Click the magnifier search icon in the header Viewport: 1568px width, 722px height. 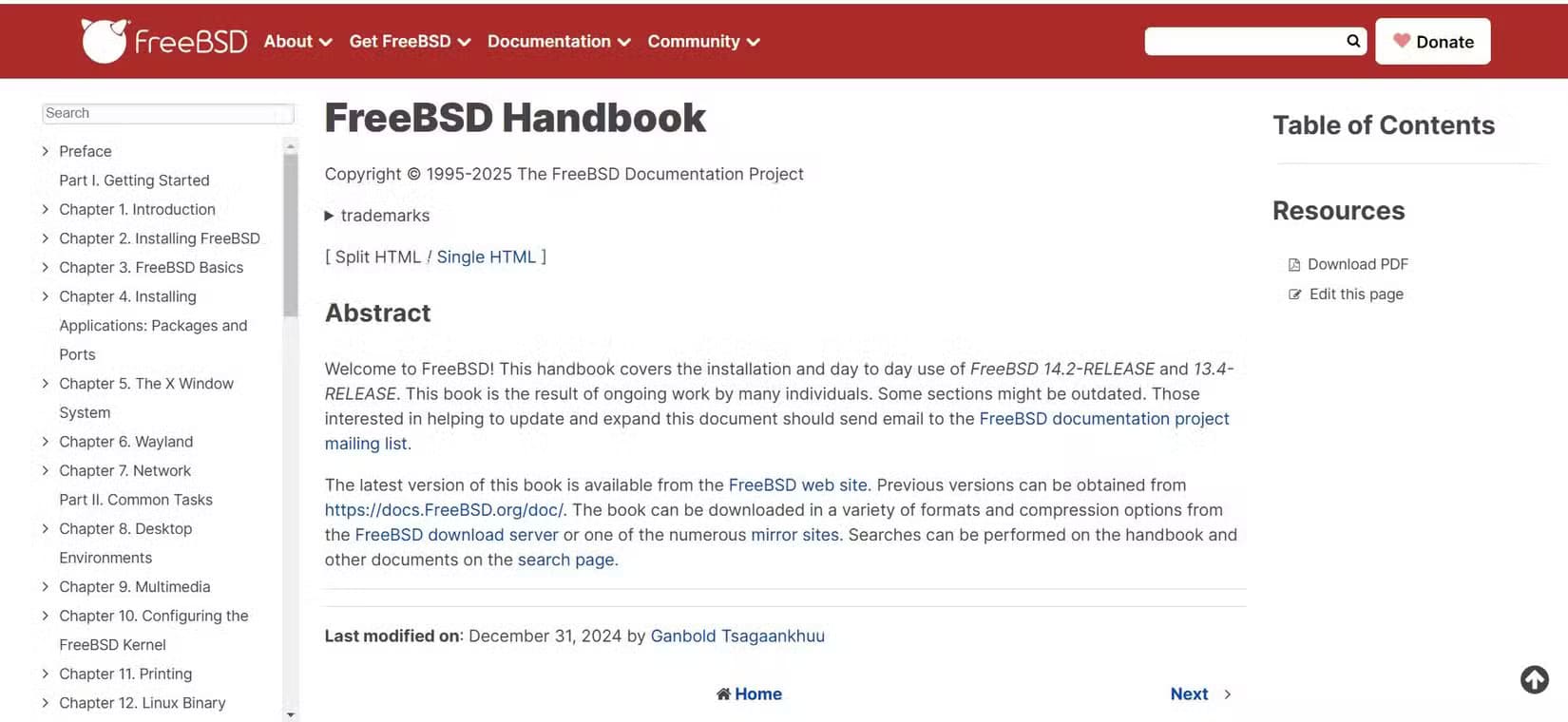(1353, 41)
